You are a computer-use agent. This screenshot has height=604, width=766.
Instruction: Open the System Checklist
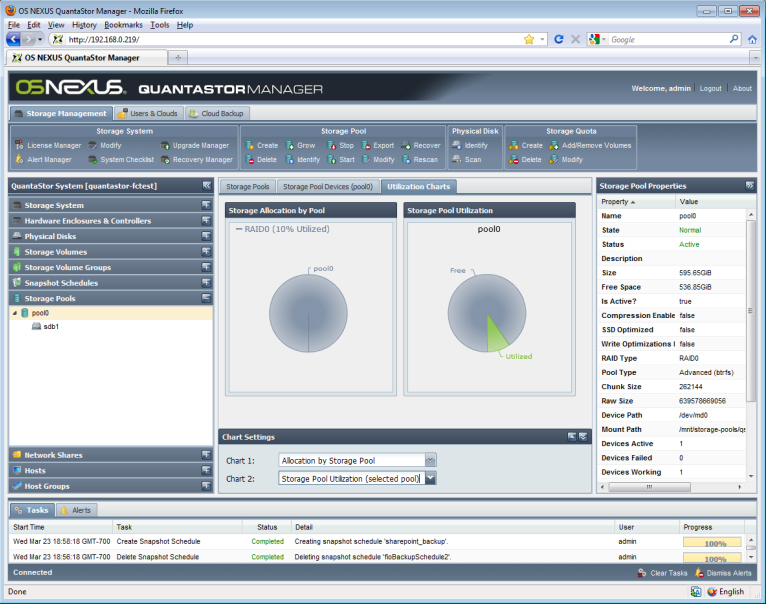coord(121,160)
